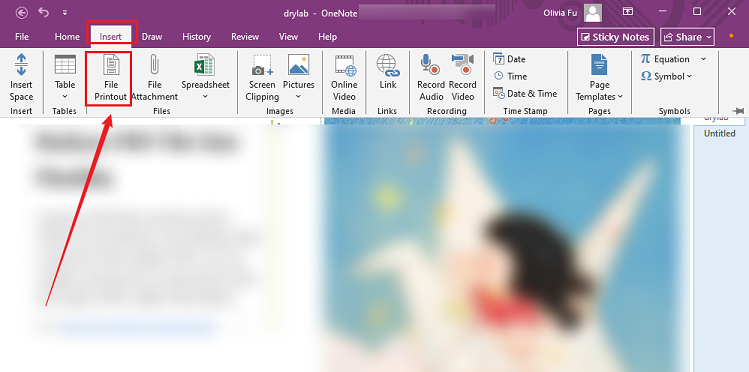The image size is (749, 372).
Task: Switch to the Draw tab
Action: click(x=152, y=37)
